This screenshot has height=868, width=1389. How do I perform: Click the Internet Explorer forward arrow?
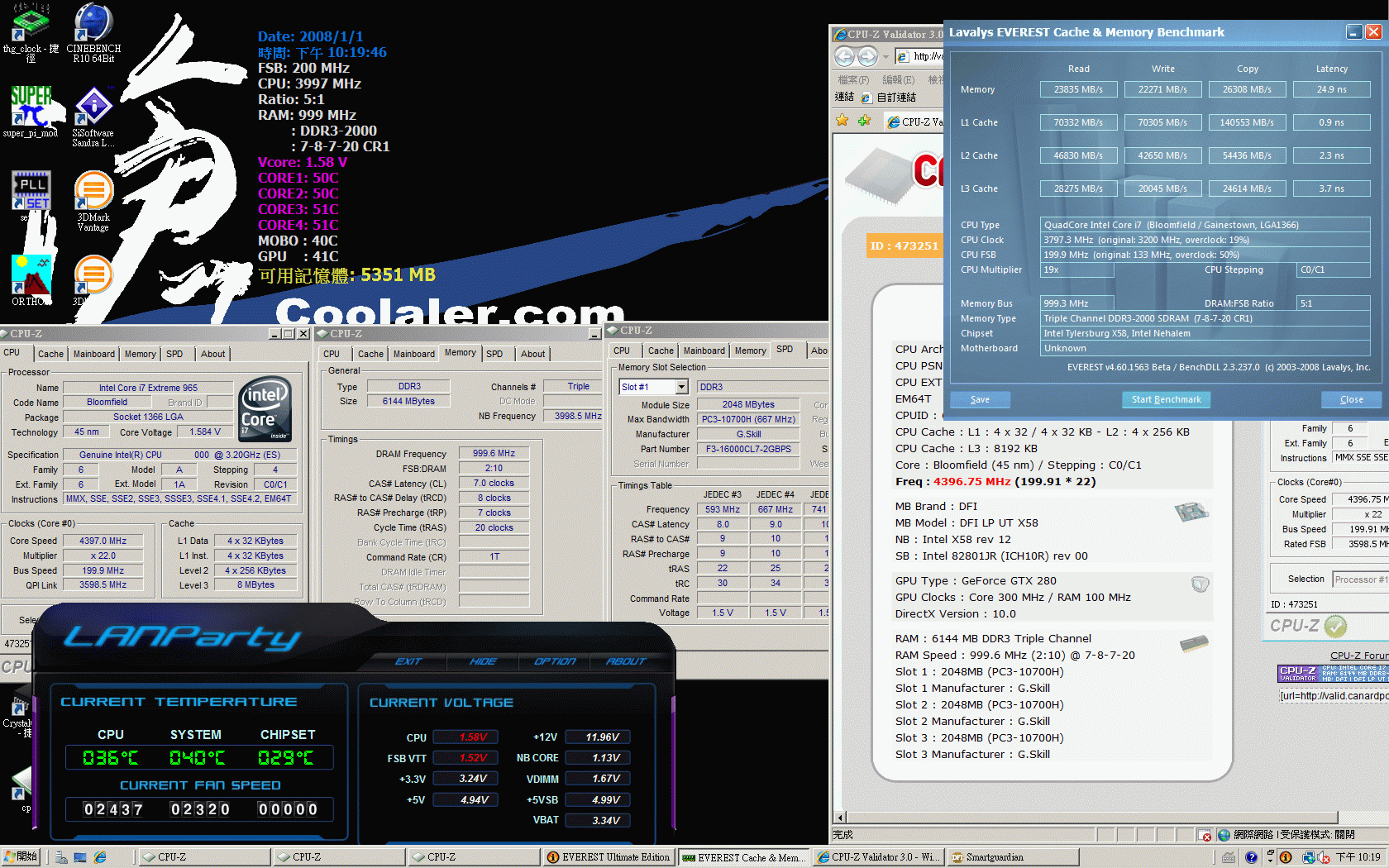click(867, 56)
